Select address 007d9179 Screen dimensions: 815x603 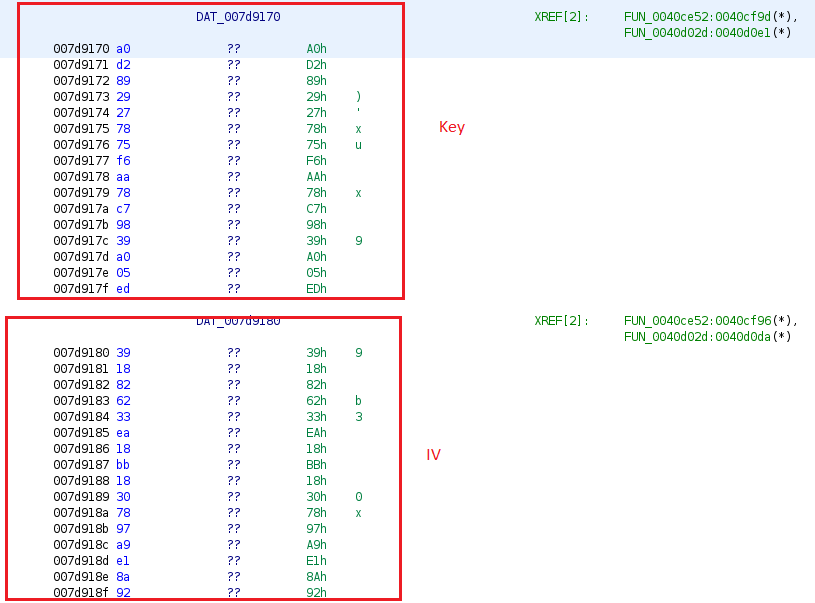tap(81, 193)
